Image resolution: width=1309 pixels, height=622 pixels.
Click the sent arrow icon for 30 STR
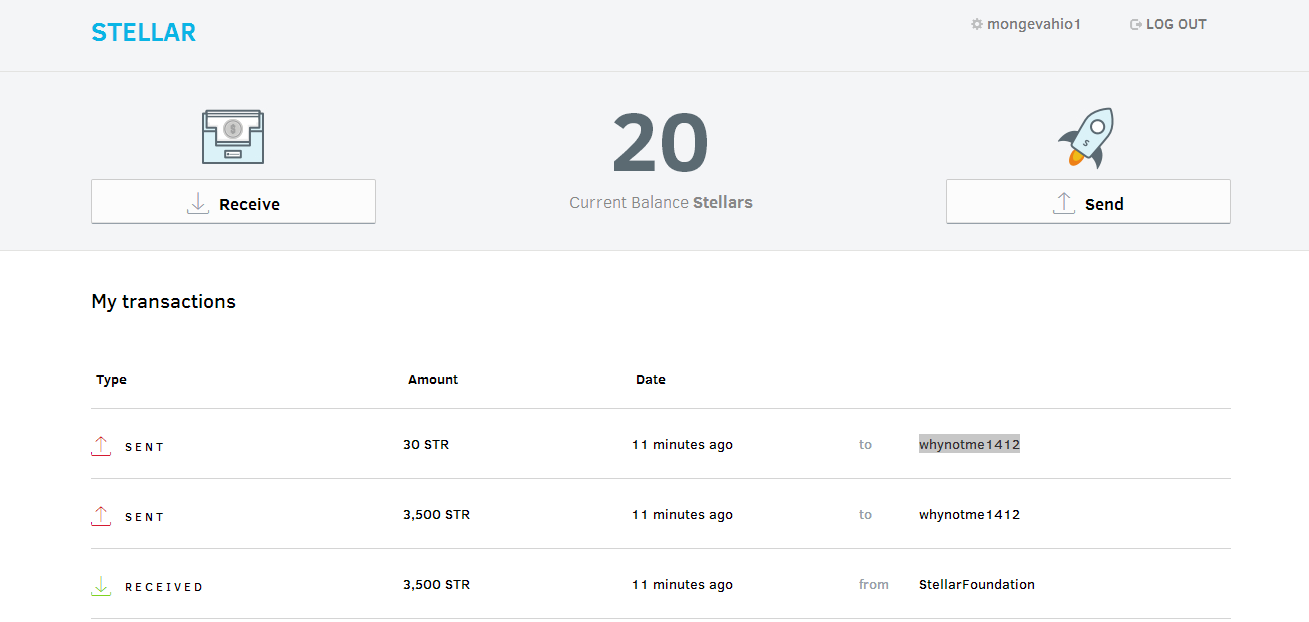101,446
